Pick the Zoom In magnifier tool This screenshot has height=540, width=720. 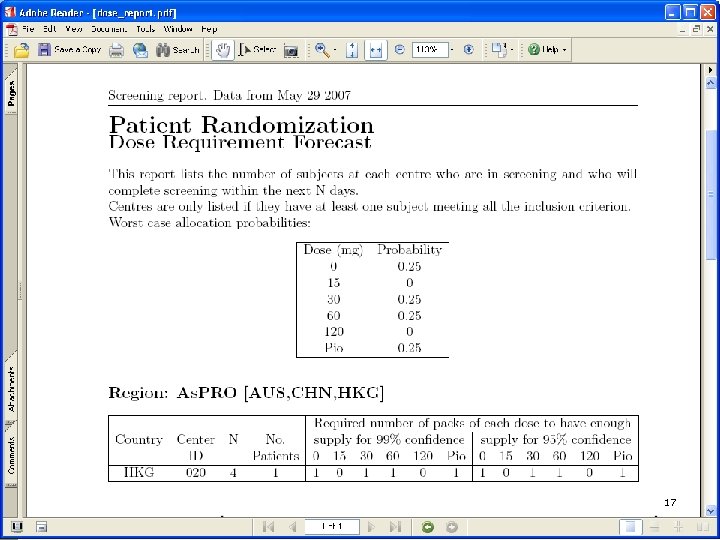322,50
